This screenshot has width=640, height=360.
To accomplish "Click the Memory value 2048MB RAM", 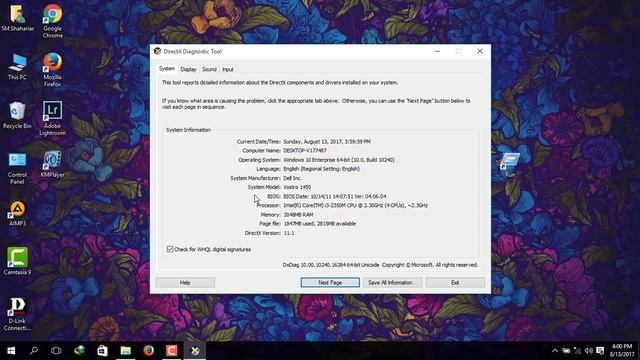I will [x=298, y=215].
